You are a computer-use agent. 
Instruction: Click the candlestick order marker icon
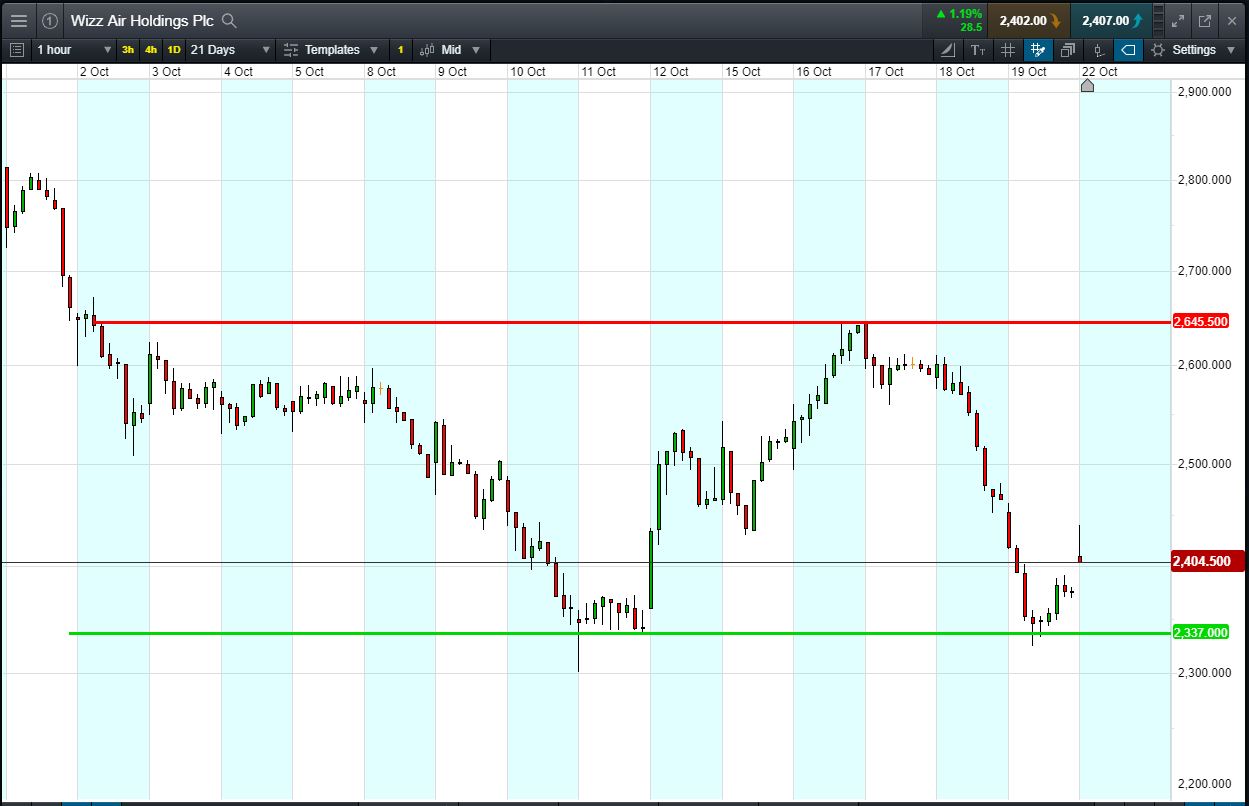1098,50
